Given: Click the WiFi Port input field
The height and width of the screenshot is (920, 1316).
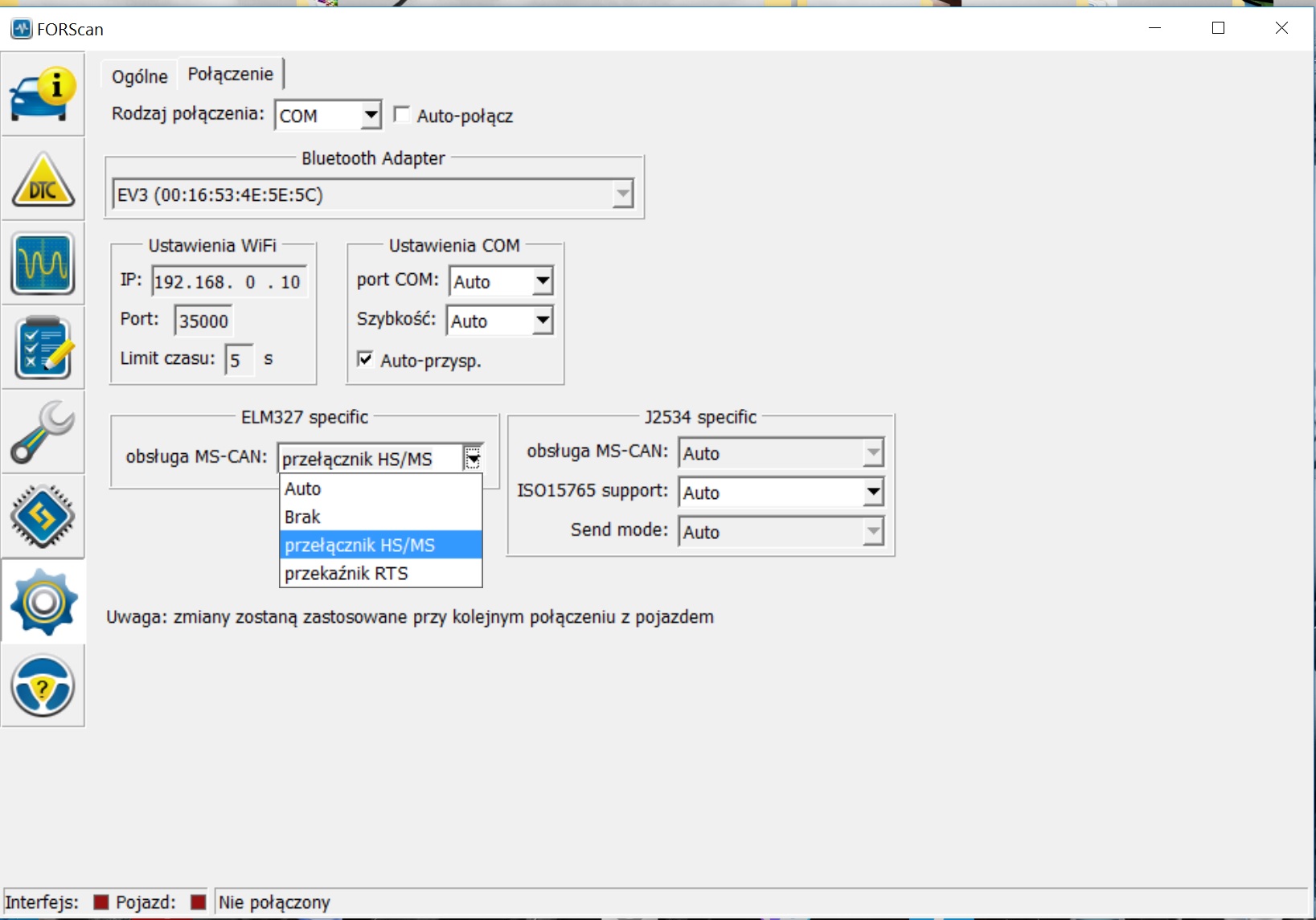Looking at the screenshot, I should (x=203, y=321).
